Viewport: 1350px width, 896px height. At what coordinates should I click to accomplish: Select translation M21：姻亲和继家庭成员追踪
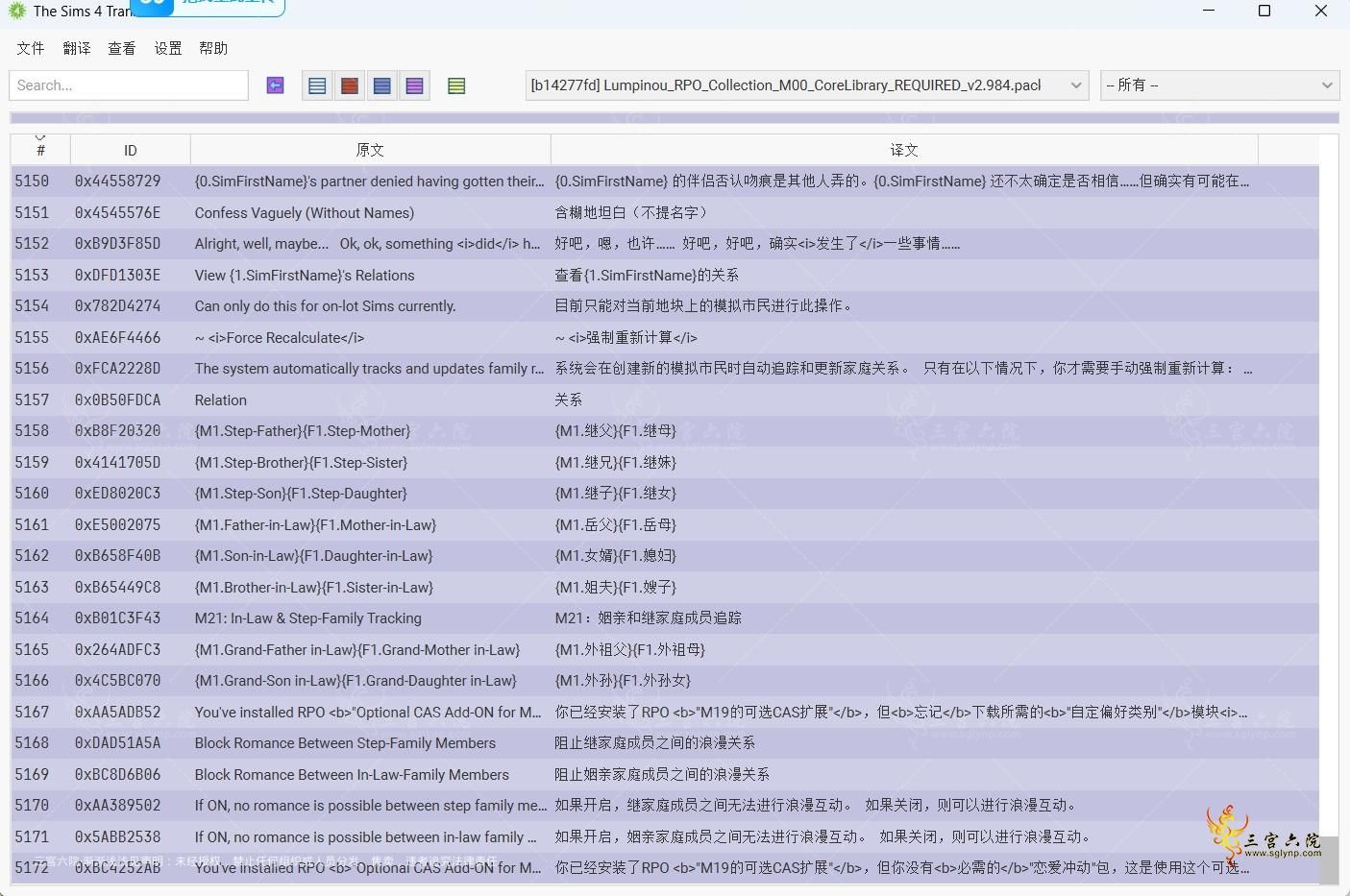(649, 618)
